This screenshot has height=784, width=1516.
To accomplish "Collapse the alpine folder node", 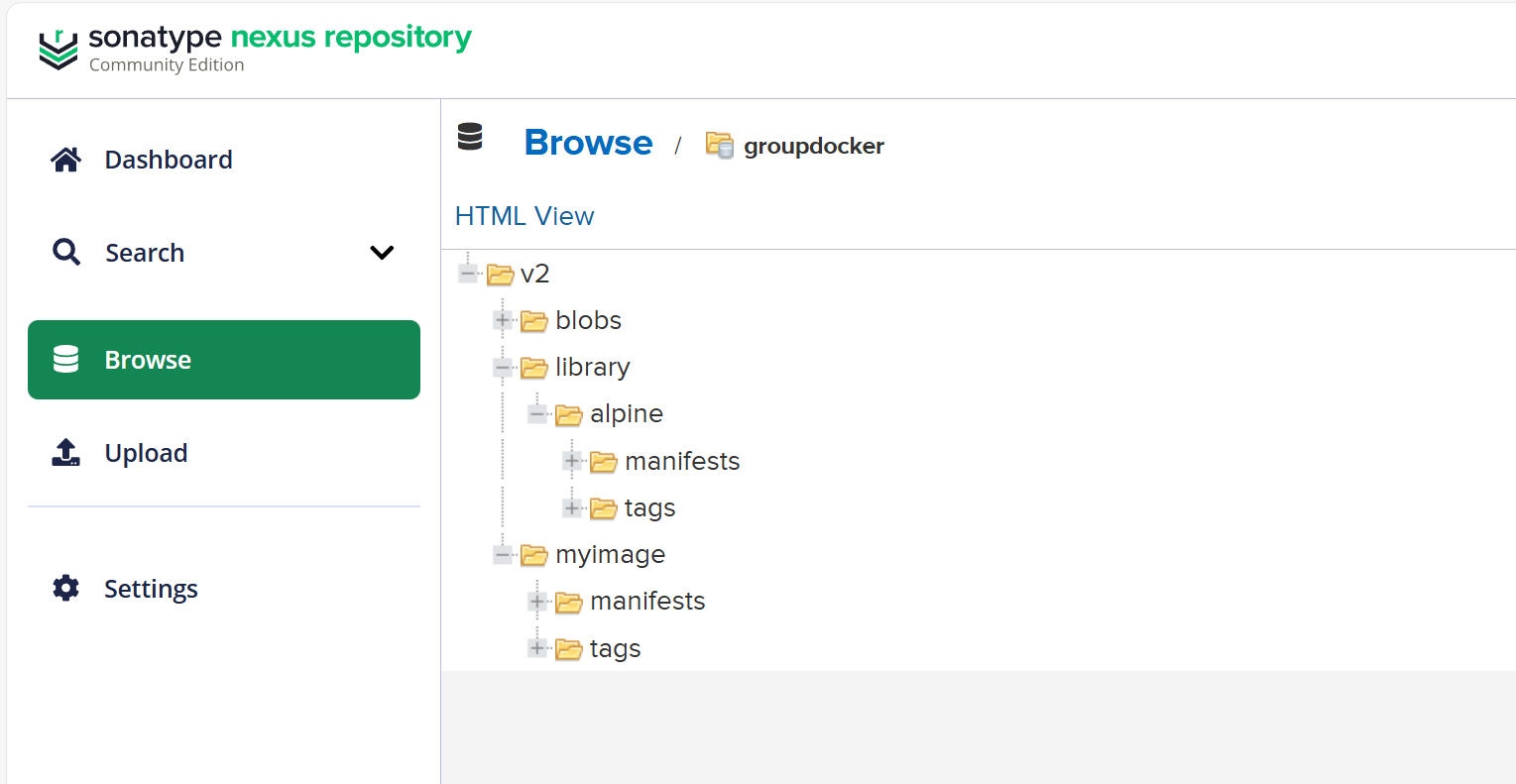I will 537,414.
